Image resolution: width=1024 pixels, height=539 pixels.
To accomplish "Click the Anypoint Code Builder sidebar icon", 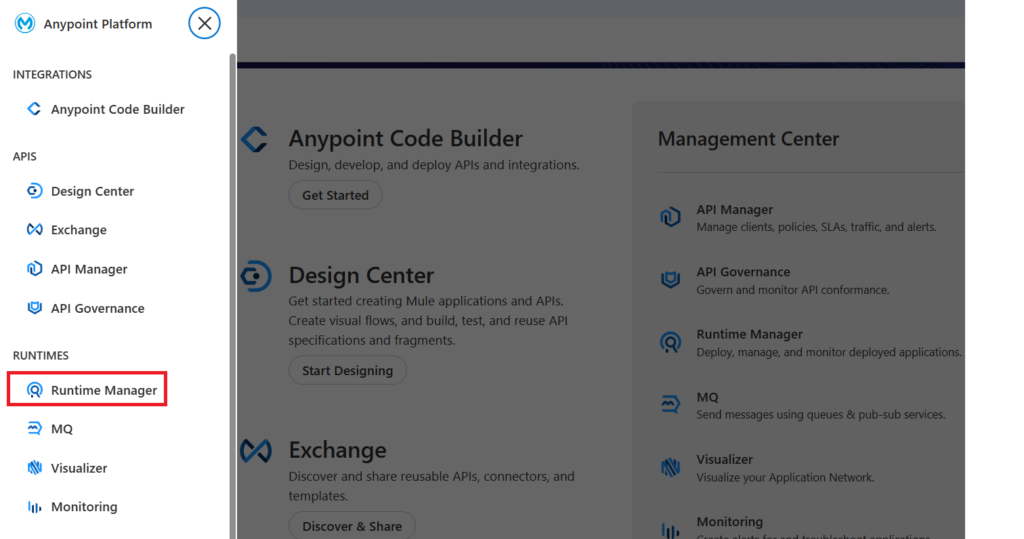I will pyautogui.click(x=34, y=109).
